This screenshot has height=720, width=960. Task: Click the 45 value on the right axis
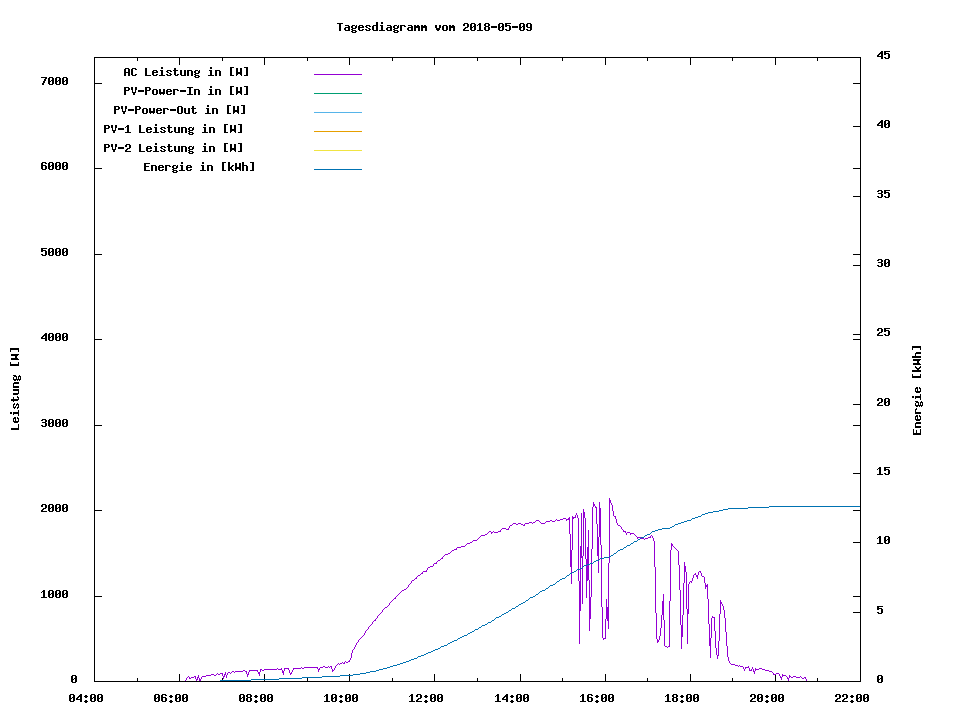(x=883, y=55)
